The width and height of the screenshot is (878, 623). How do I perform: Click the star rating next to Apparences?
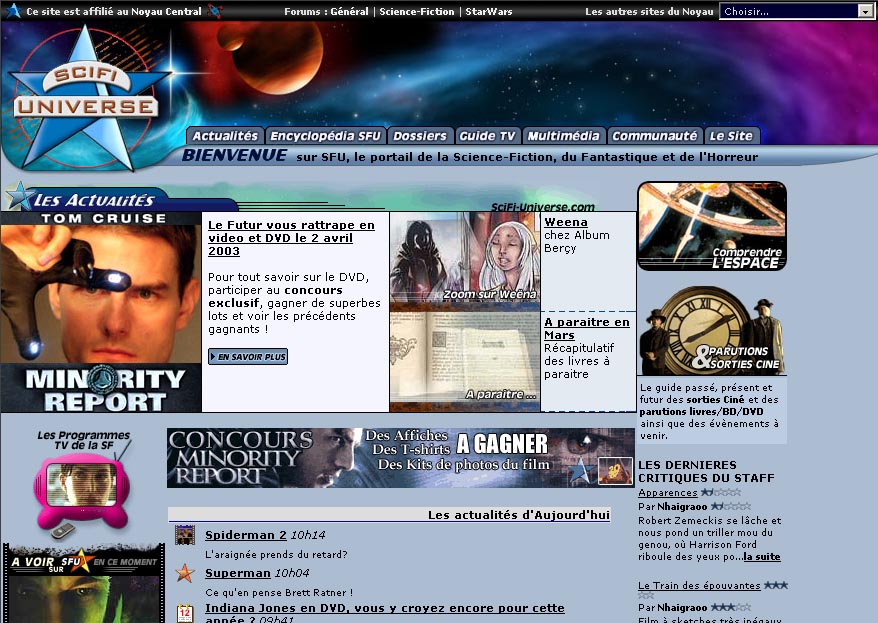pos(721,493)
